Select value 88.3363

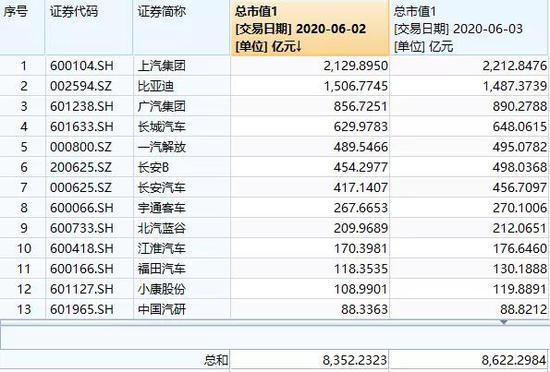coord(364,310)
